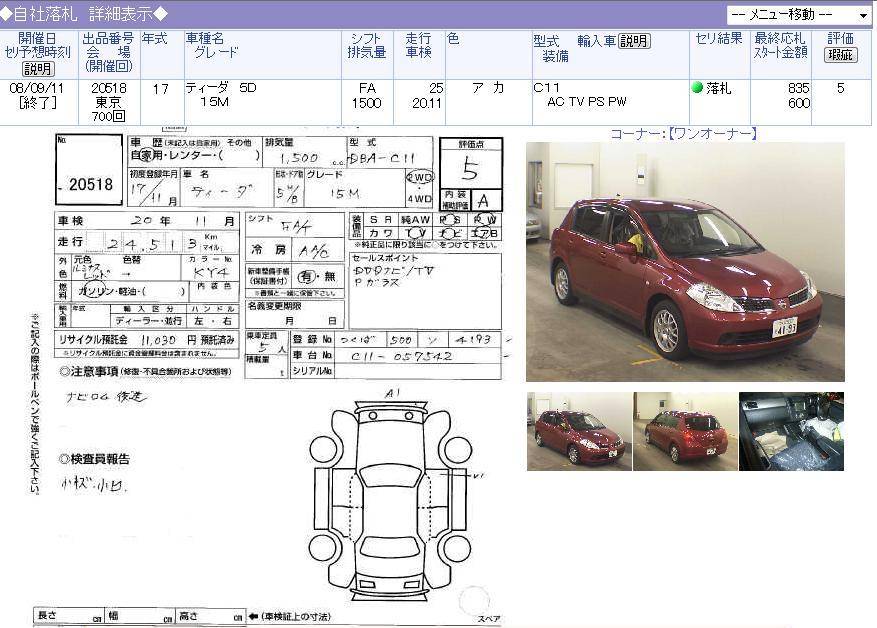
Task: Click the date cell 08/09/11
Action: click(37, 88)
